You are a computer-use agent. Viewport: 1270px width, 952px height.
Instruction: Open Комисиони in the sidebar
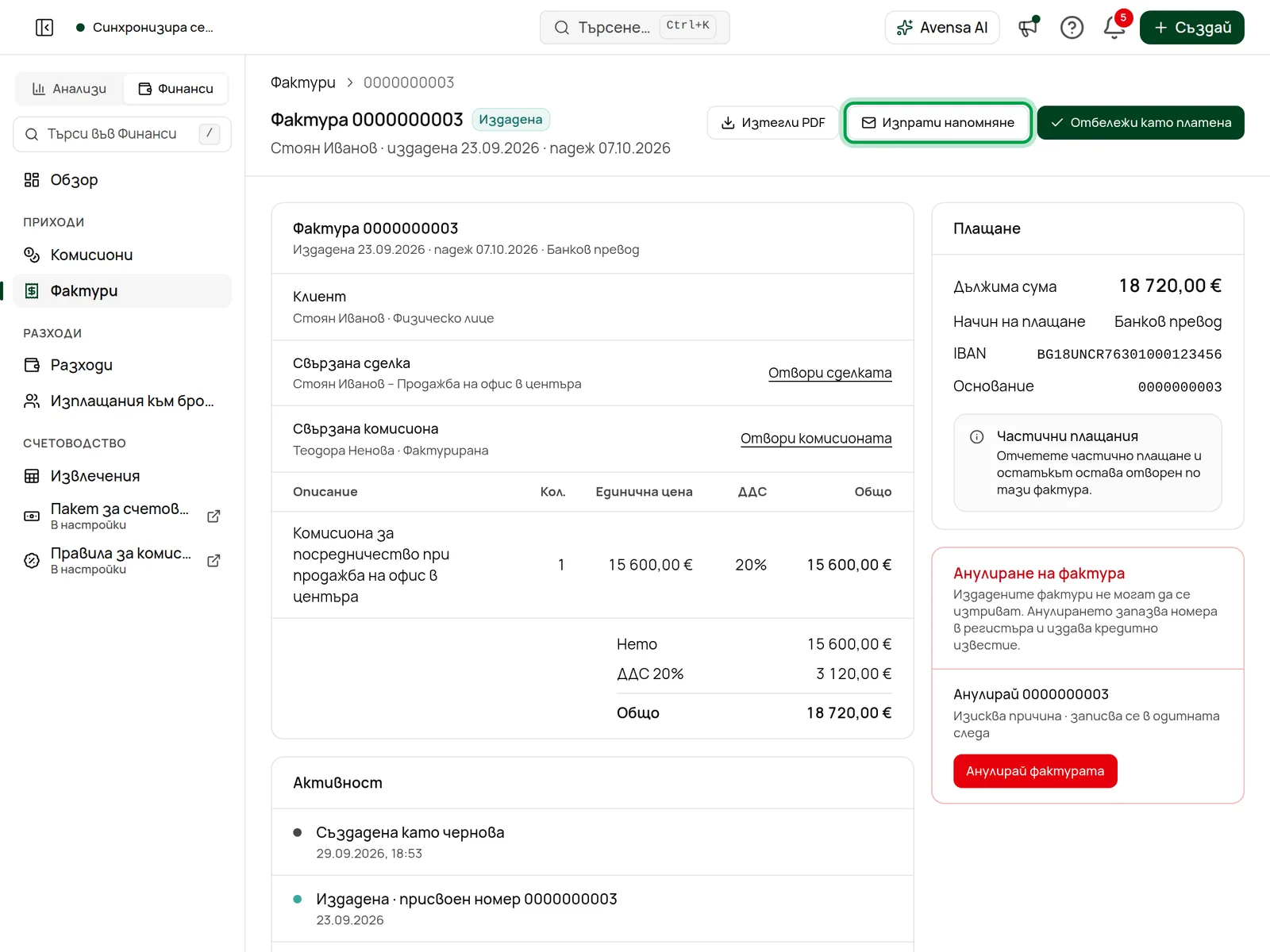click(122, 255)
